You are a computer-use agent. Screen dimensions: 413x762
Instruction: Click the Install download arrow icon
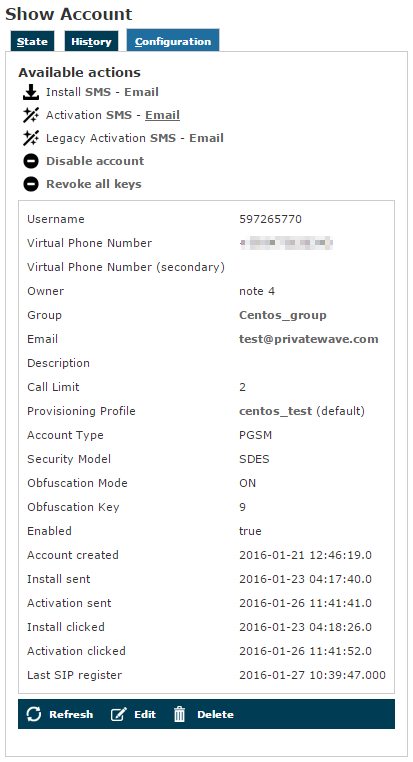31,92
